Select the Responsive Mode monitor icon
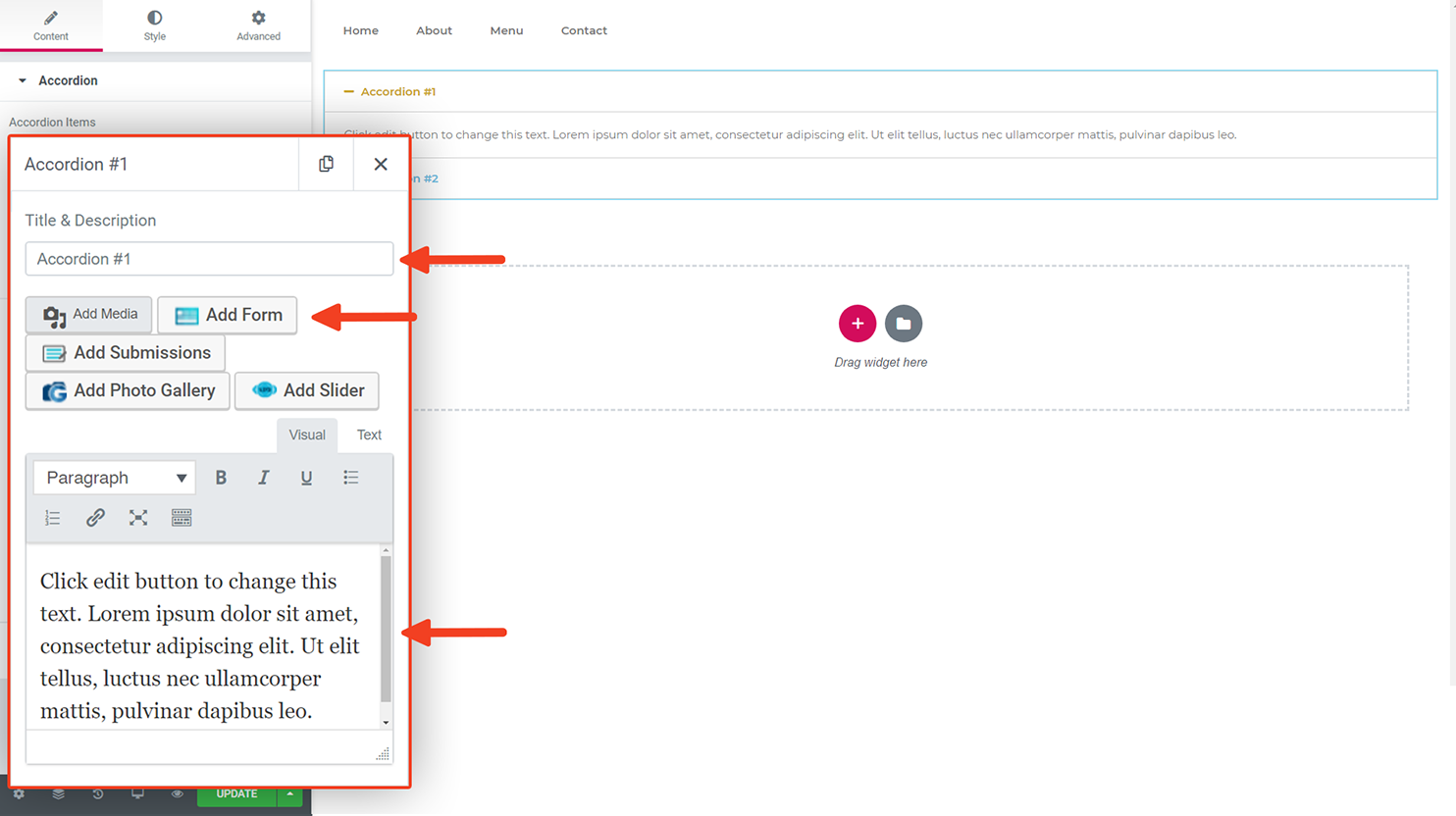The width and height of the screenshot is (1456, 816). point(137,793)
